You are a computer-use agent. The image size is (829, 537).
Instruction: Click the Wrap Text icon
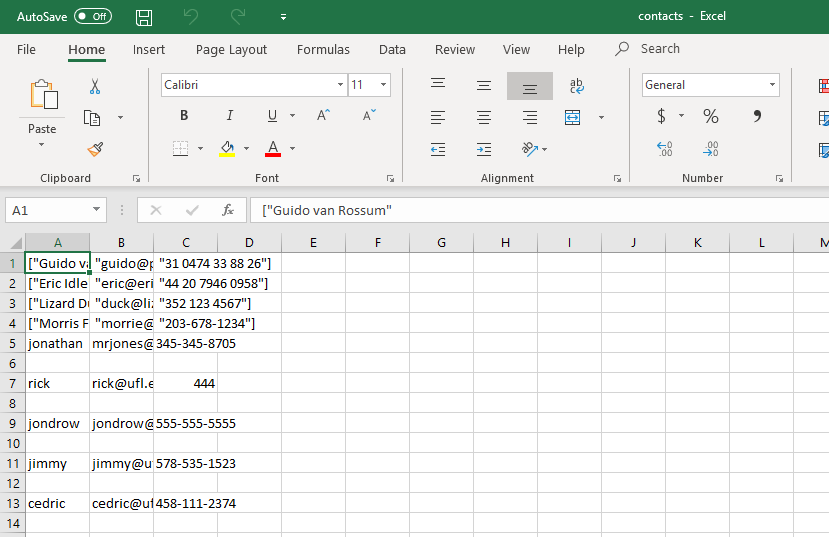click(x=576, y=86)
